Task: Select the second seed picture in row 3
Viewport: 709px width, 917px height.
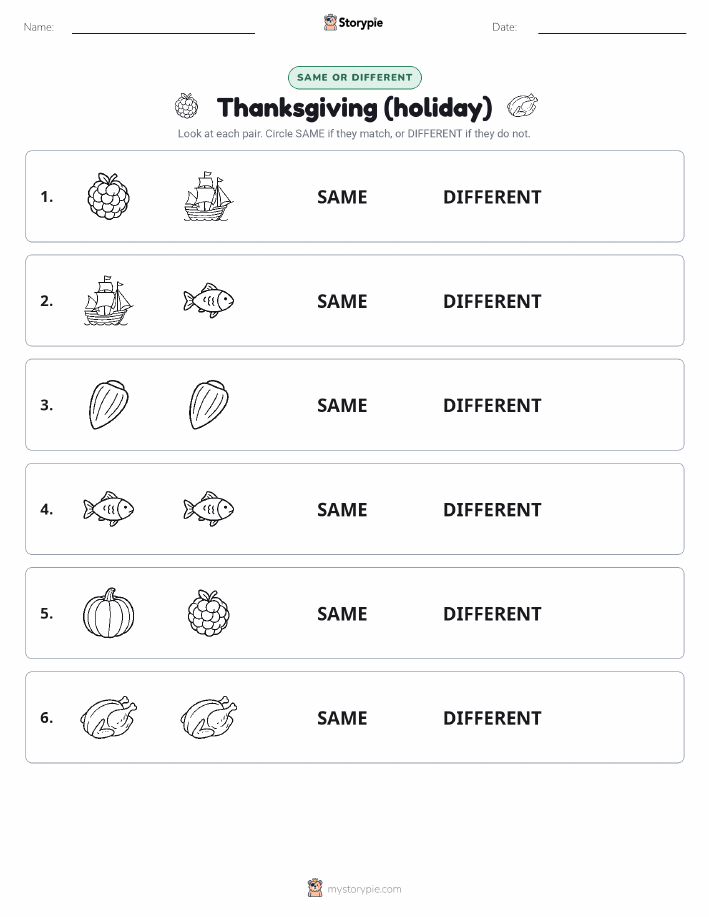Action: (x=208, y=405)
